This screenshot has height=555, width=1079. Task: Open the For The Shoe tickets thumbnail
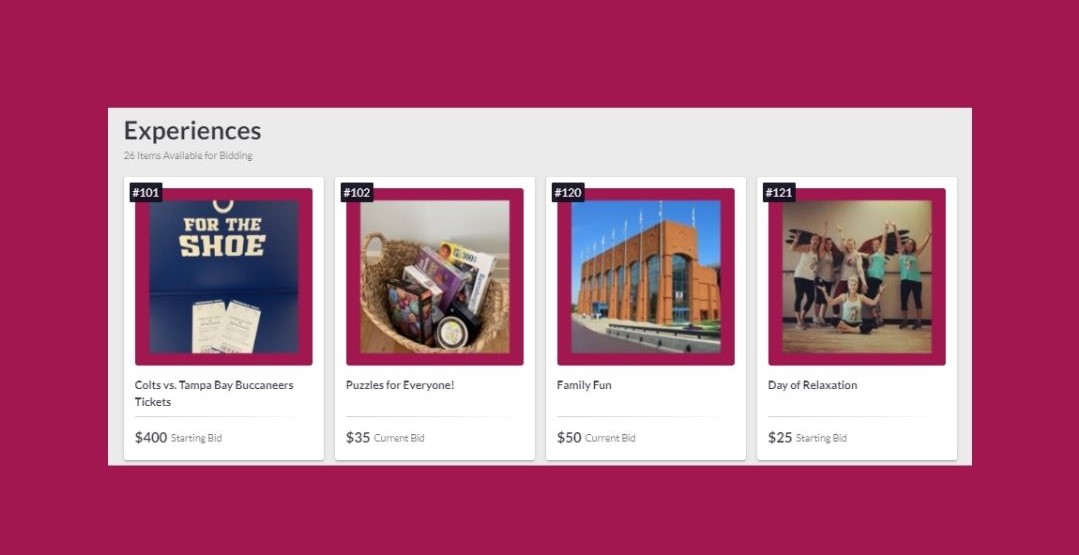224,276
